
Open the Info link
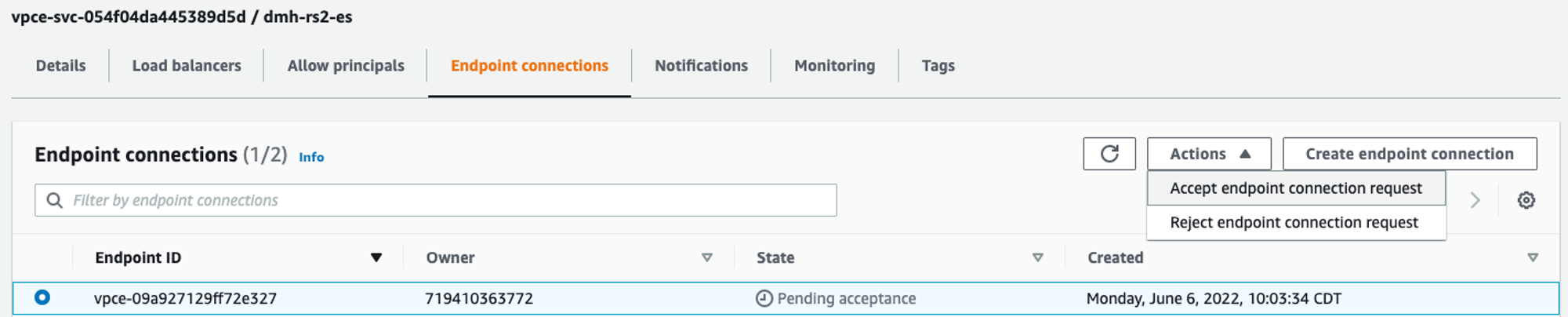click(311, 157)
